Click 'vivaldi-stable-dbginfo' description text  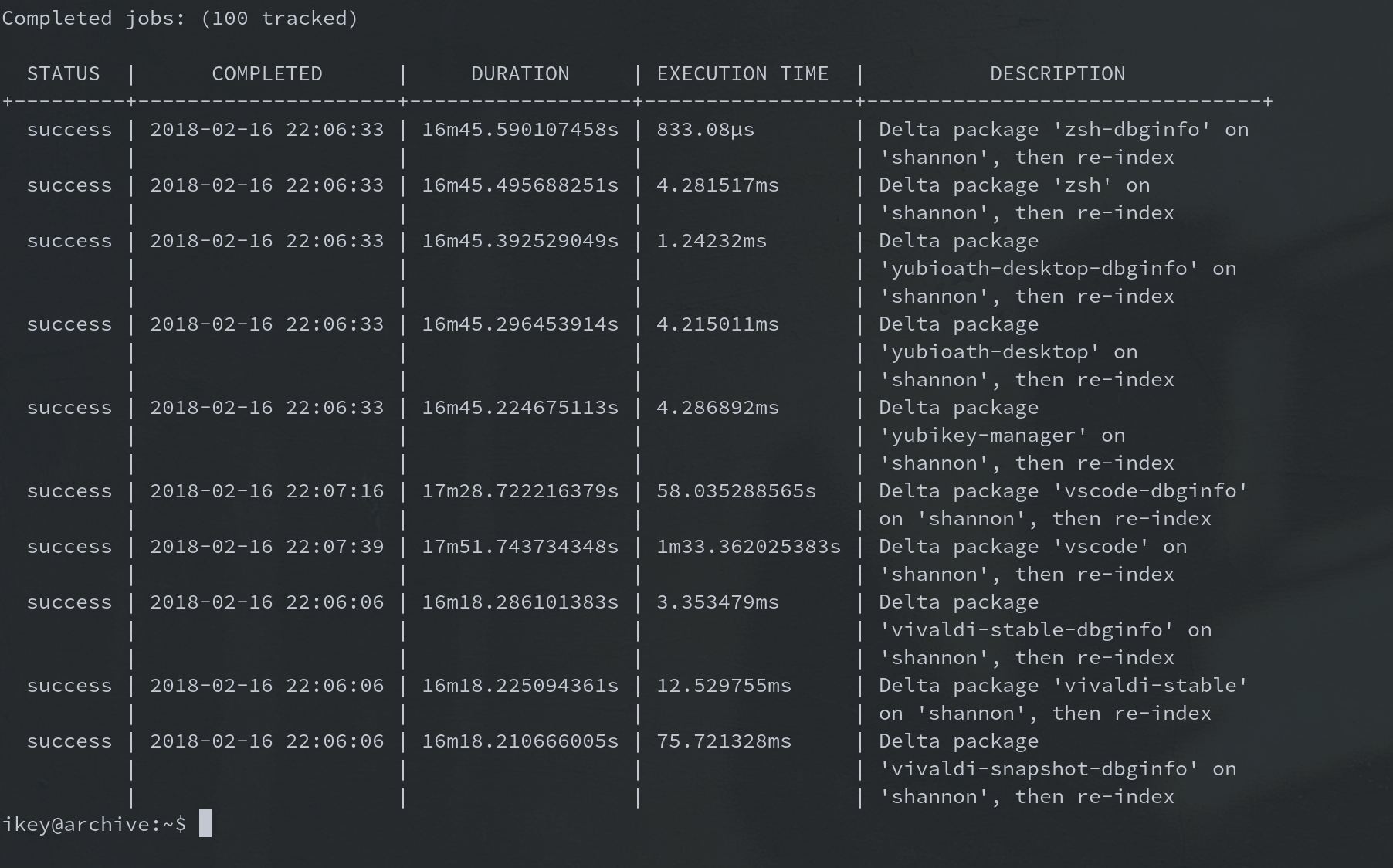tap(1027, 629)
